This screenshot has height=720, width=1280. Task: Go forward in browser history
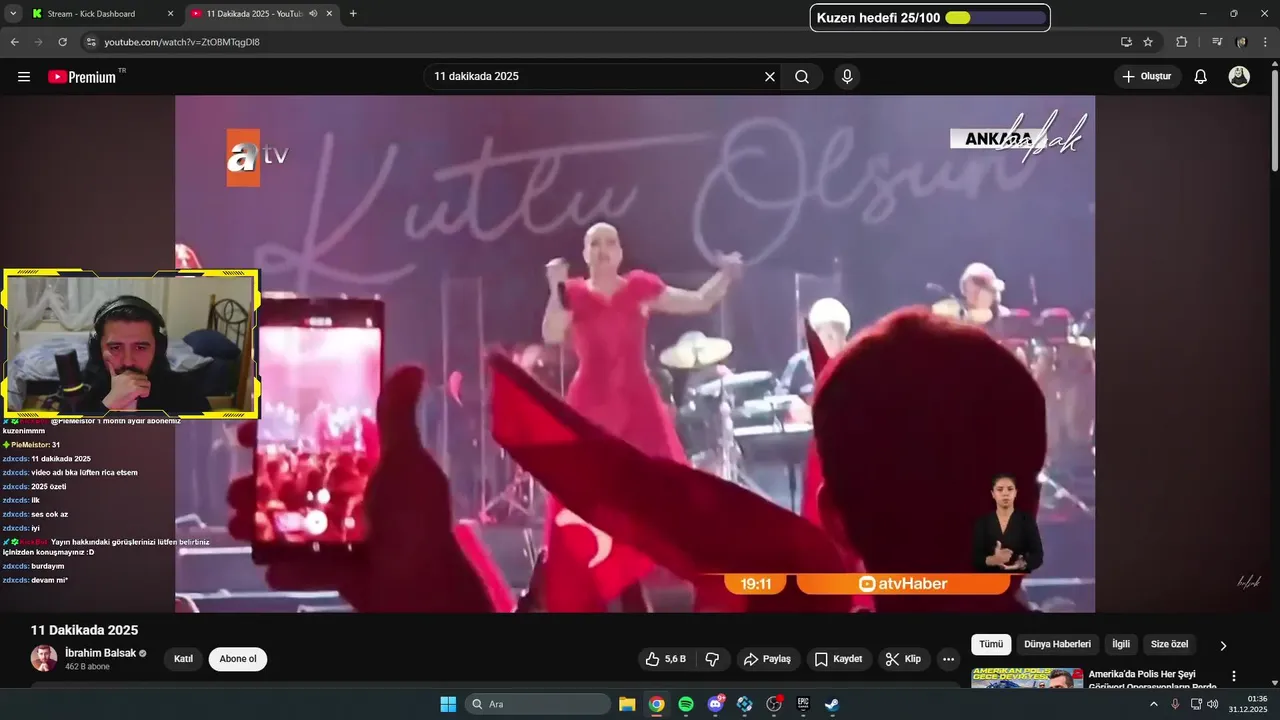(38, 42)
